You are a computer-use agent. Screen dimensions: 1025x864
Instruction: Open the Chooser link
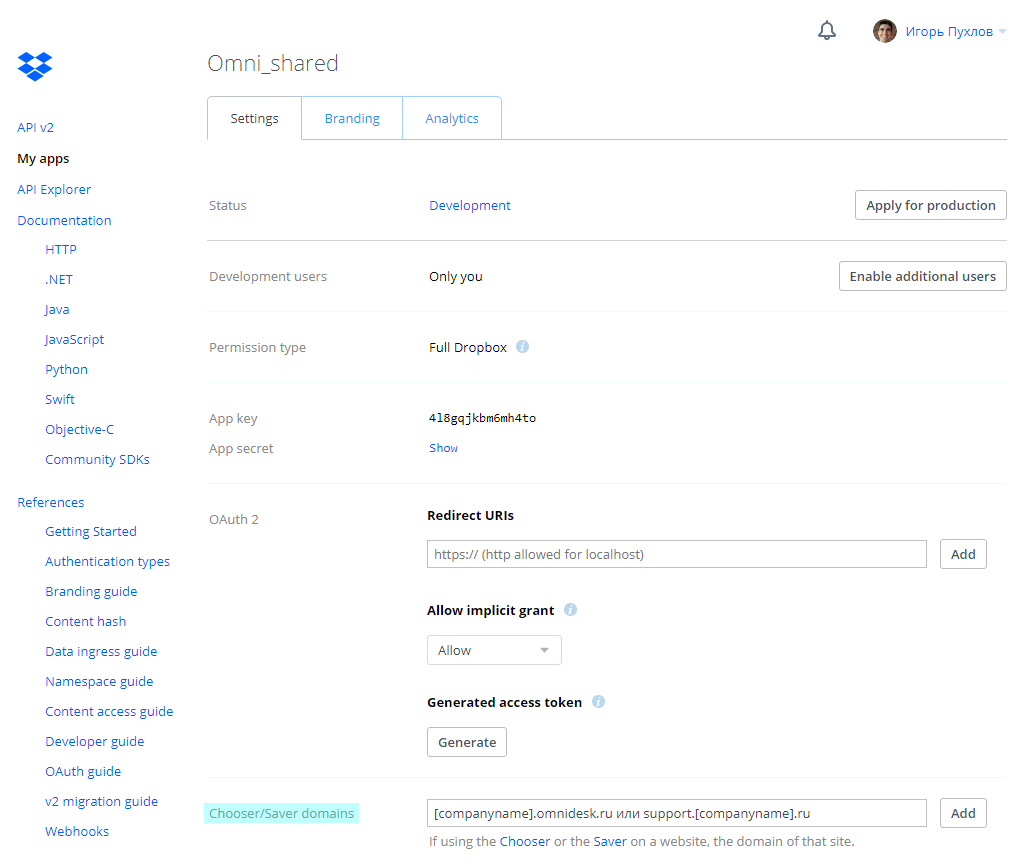coord(525,842)
